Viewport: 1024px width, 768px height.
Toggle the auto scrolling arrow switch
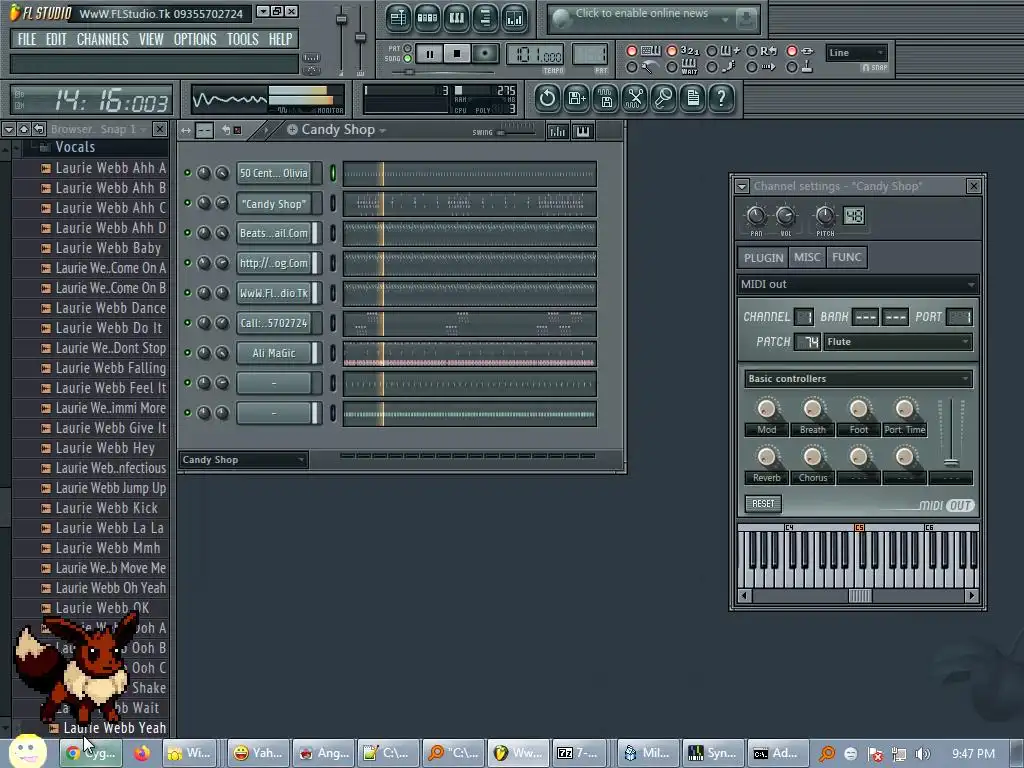[x=752, y=67]
